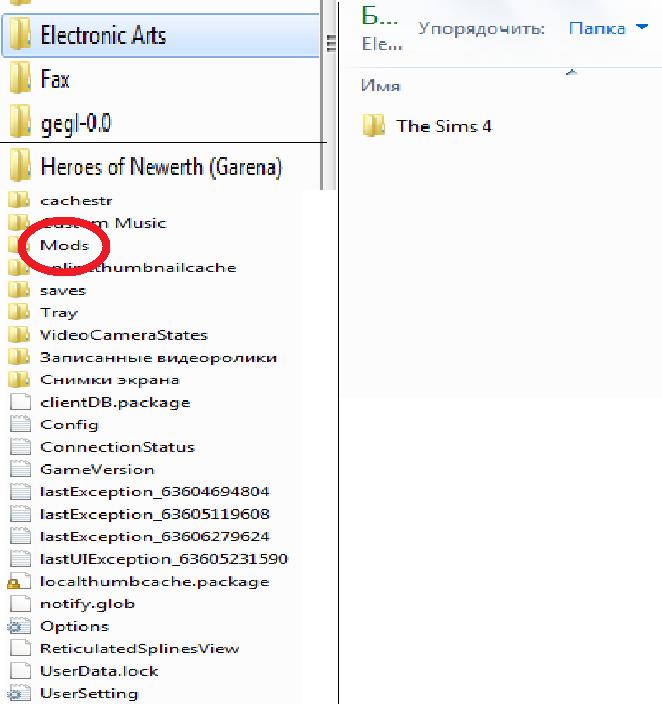Select clientDB.package file name
Viewport: 662px width, 704px height.
point(115,403)
